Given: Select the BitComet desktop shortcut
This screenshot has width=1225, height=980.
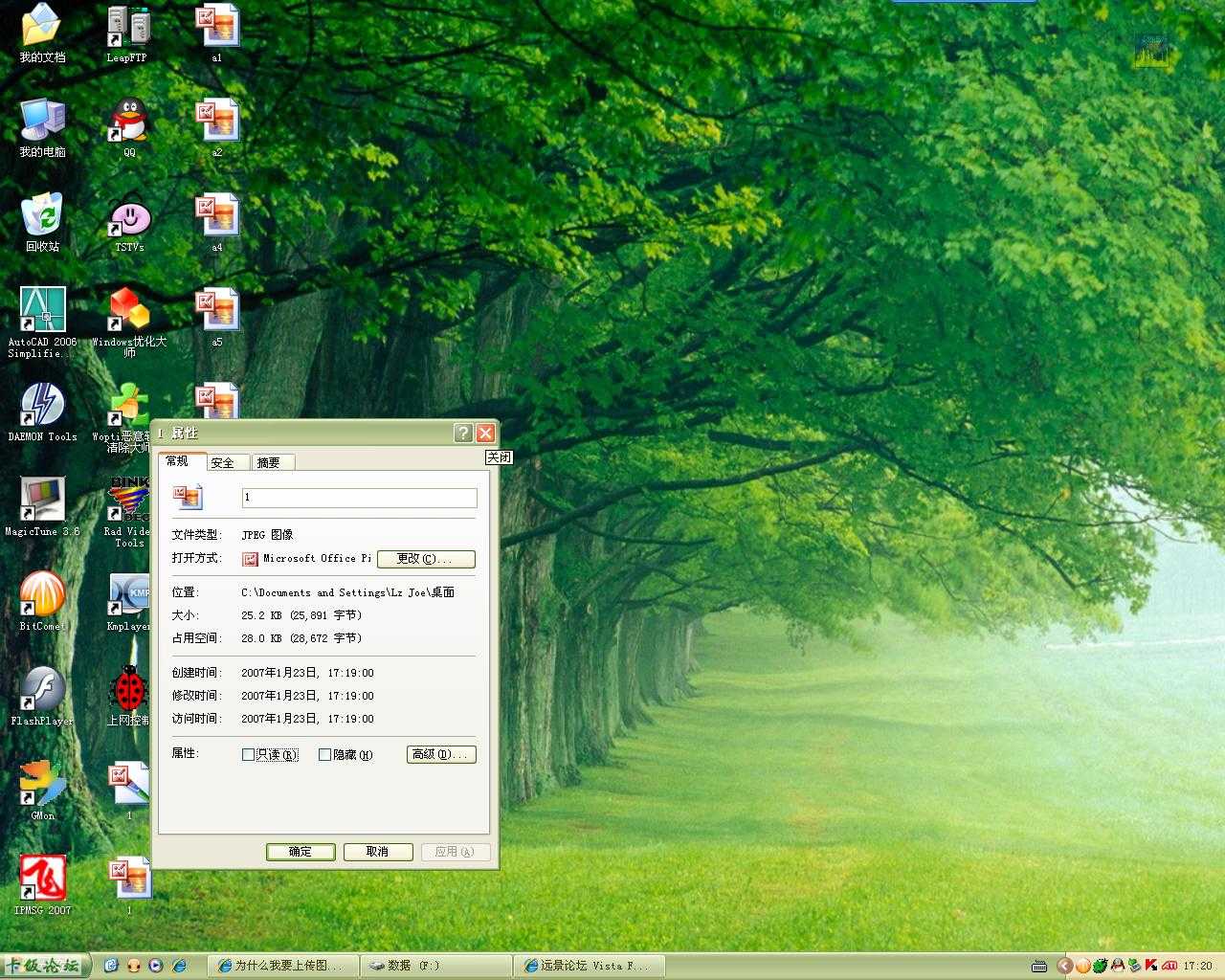Looking at the screenshot, I should (x=42, y=601).
